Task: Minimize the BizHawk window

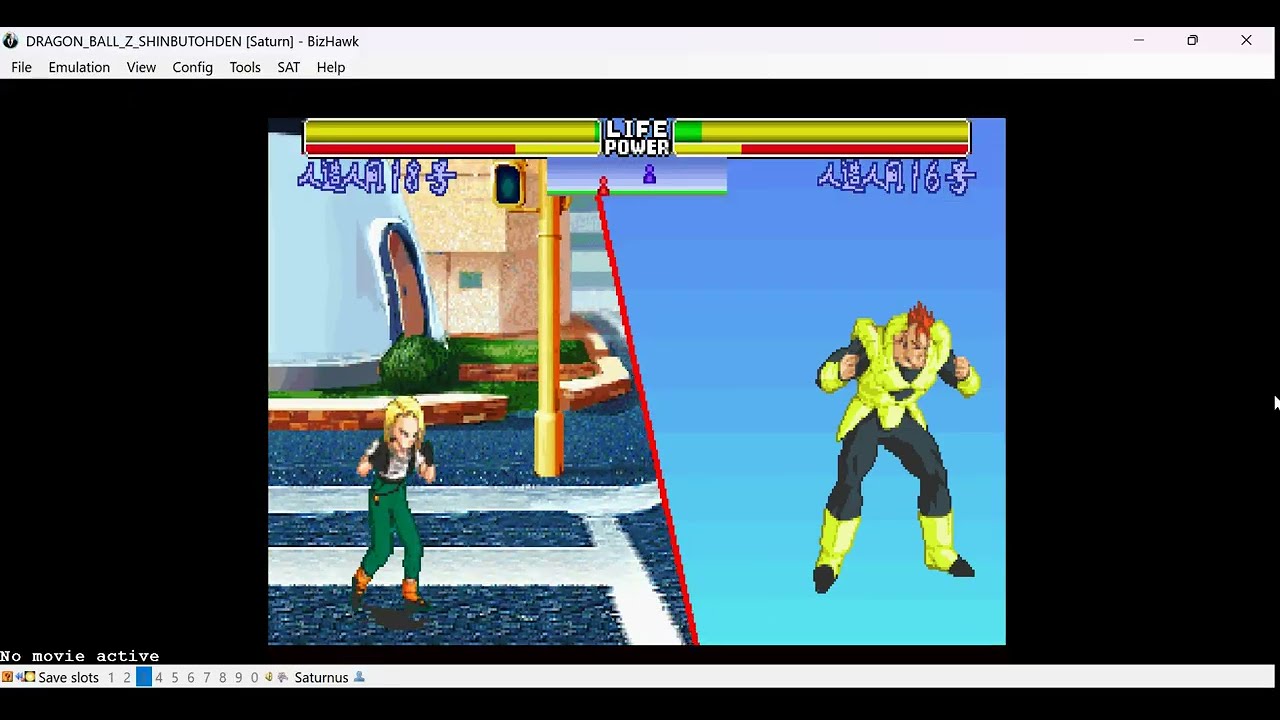Action: click(x=1138, y=40)
